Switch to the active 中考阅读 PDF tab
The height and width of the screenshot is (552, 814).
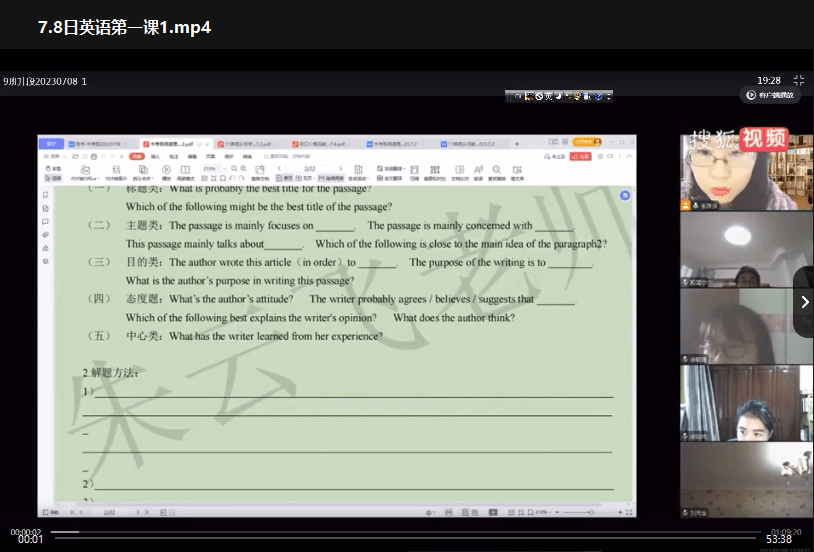click(x=171, y=144)
